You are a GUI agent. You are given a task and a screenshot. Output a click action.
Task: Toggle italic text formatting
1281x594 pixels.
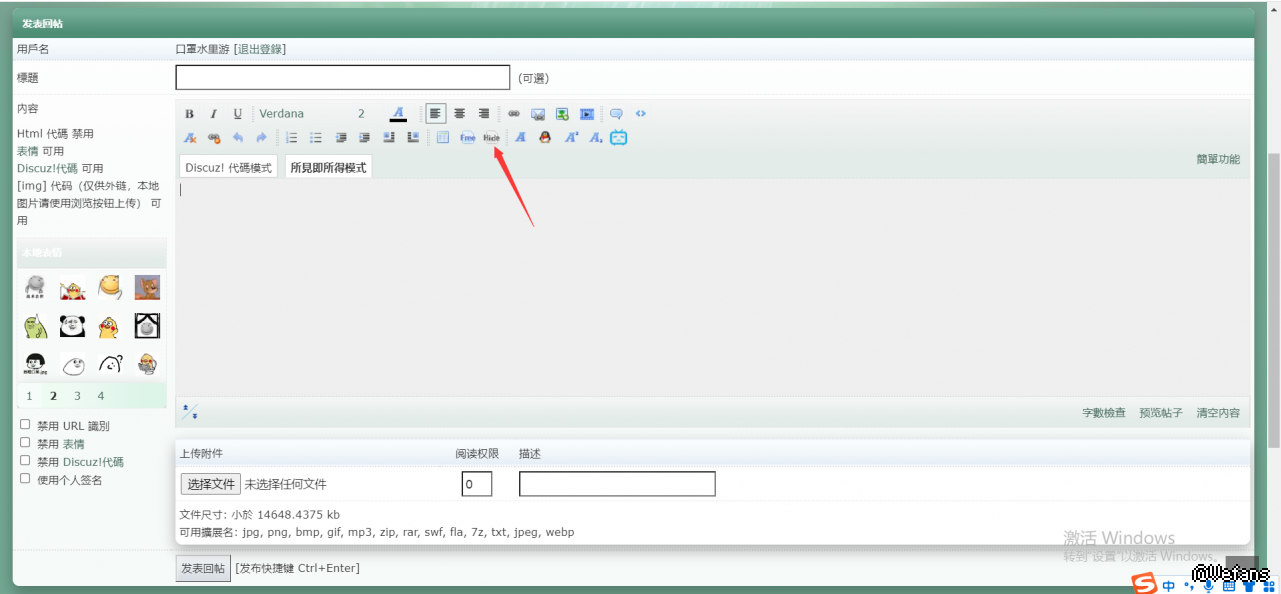pos(213,114)
